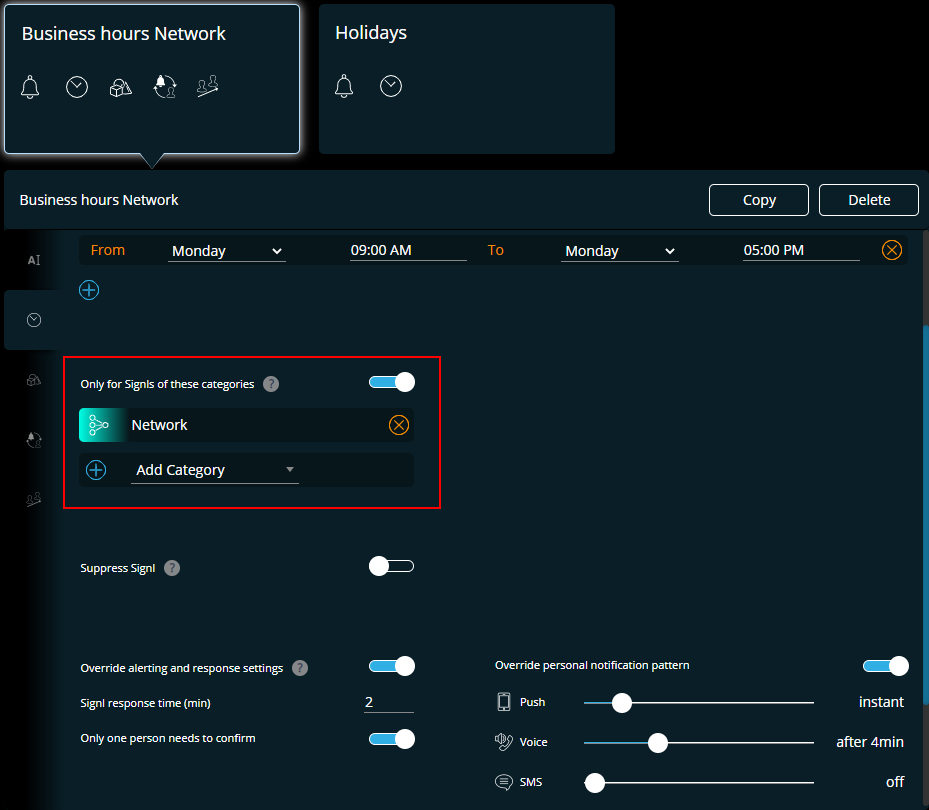929x810 pixels.
Task: Remove the Monday 09:00 AM time range
Action: coord(892,250)
